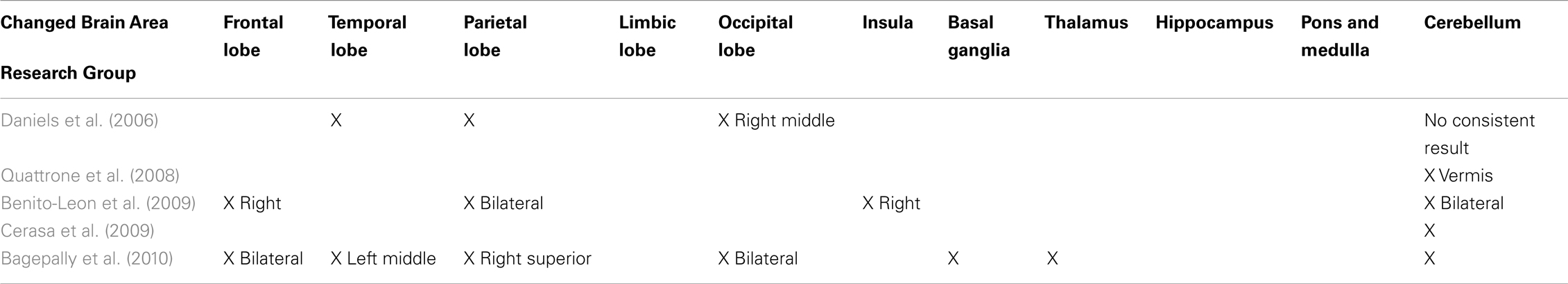
Task: Click the 'X Vermis' cerebellum cell
Action: pyautogui.click(x=1458, y=176)
